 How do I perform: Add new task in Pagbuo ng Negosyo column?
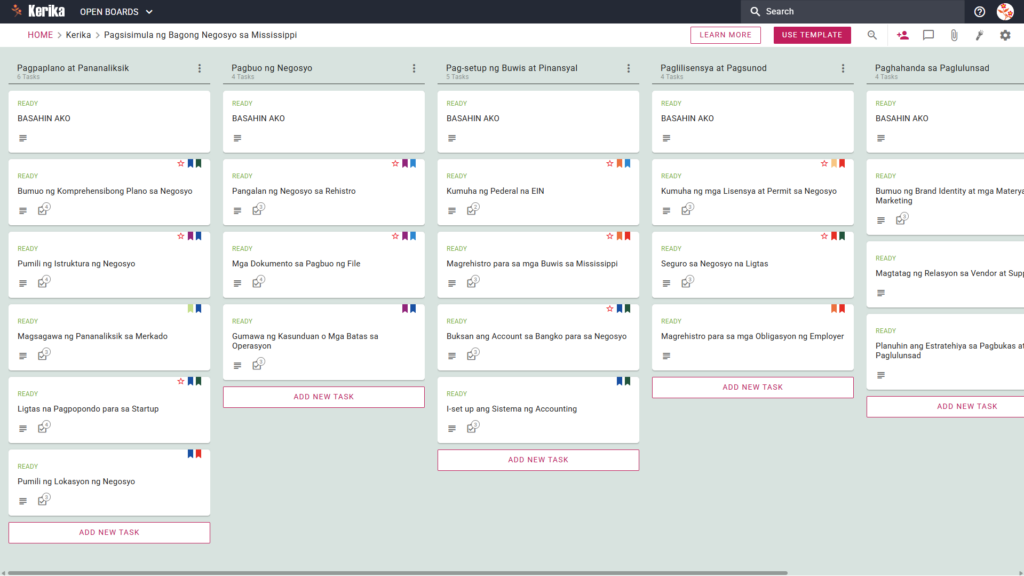[x=324, y=396]
